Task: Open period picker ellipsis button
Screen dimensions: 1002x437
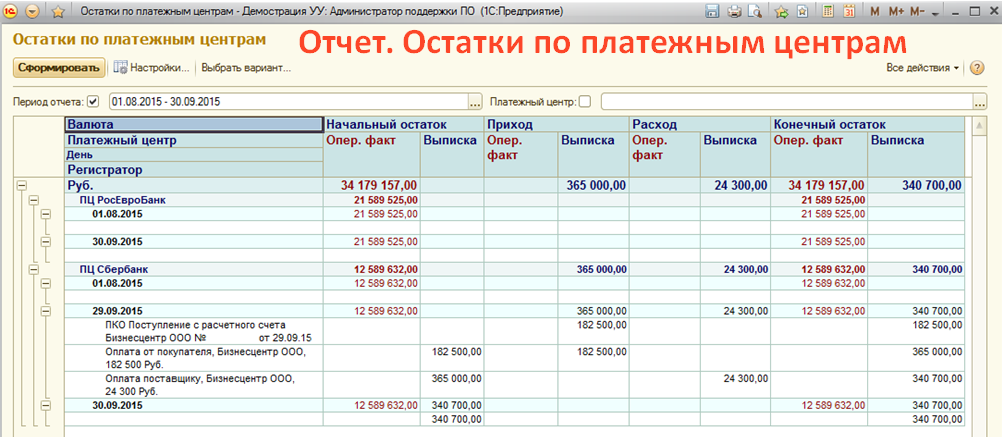Action: [475, 101]
